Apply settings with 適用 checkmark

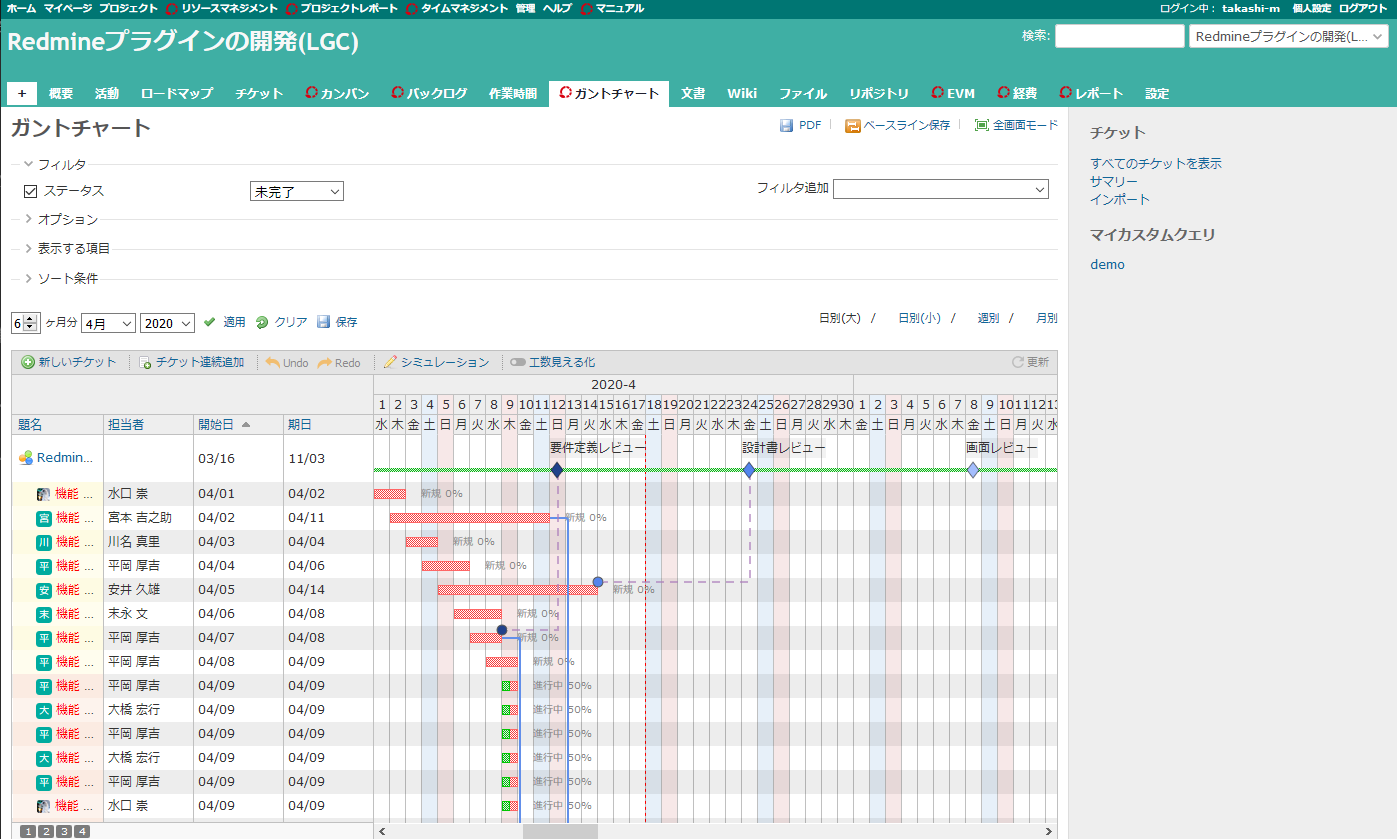[x=209, y=322]
